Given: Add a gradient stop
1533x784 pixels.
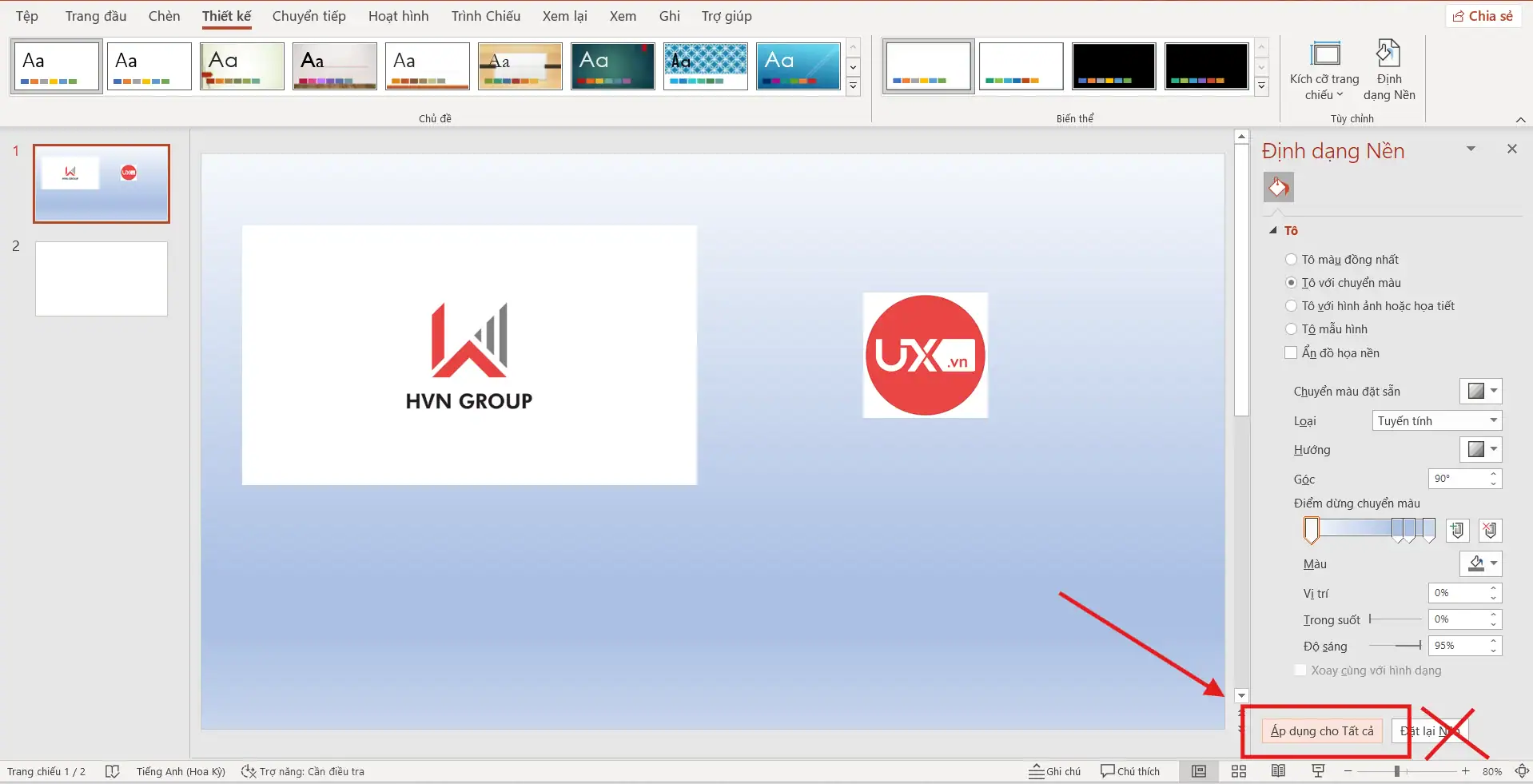Looking at the screenshot, I should pos(1457,530).
